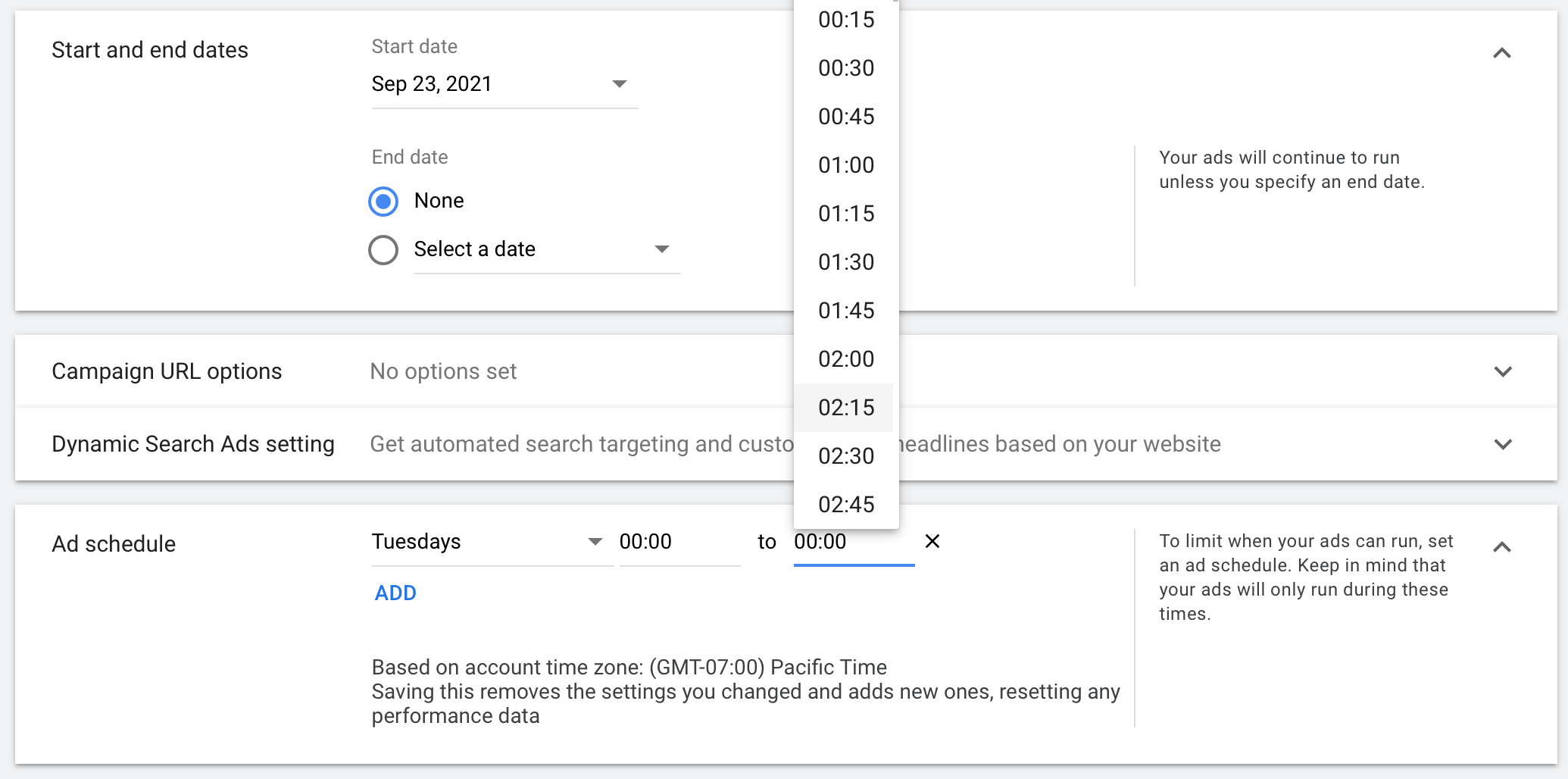Choose 02:00 as the schedule end time
1568x779 pixels.
[845, 358]
